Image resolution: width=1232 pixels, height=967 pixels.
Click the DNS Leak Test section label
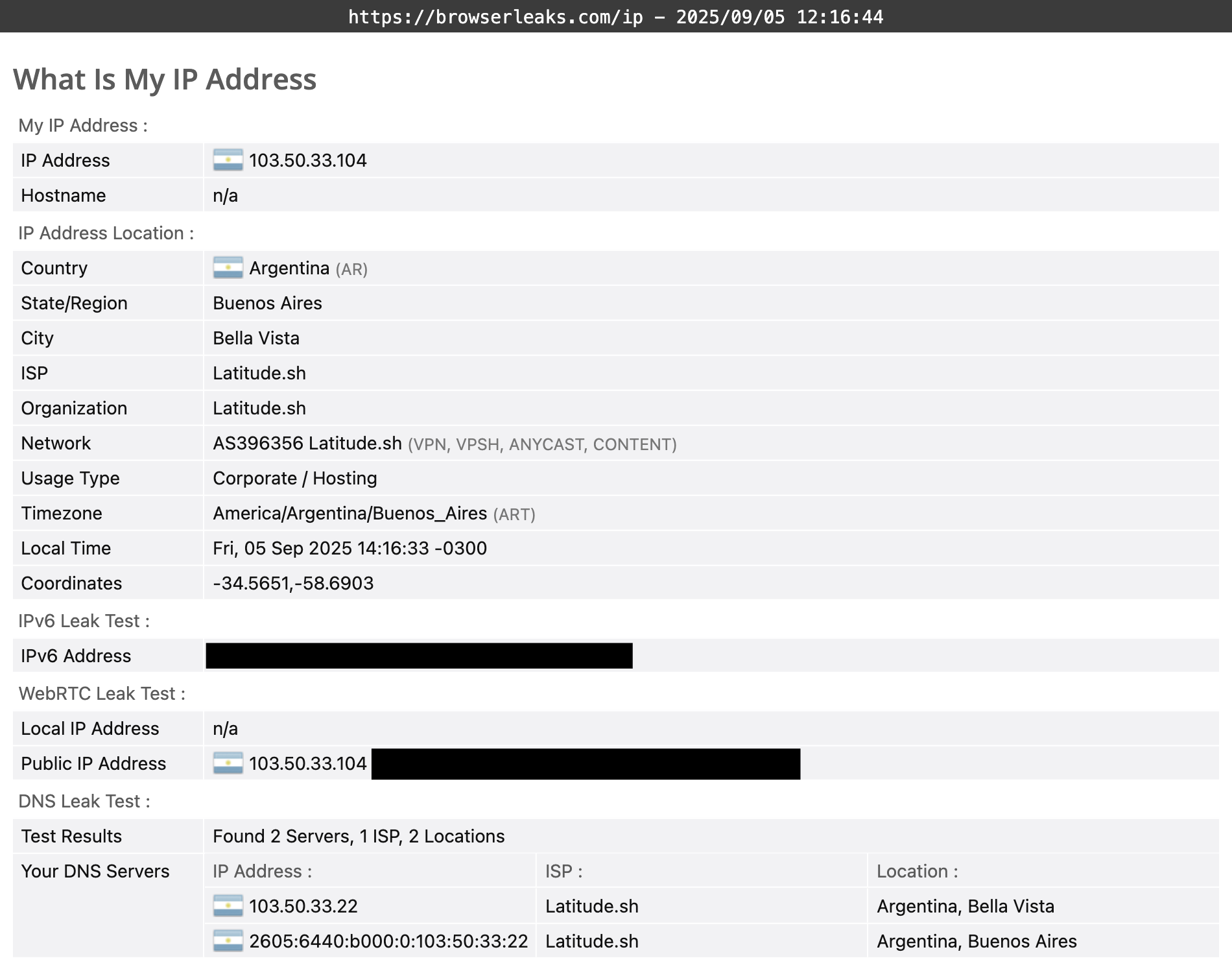coord(84,801)
